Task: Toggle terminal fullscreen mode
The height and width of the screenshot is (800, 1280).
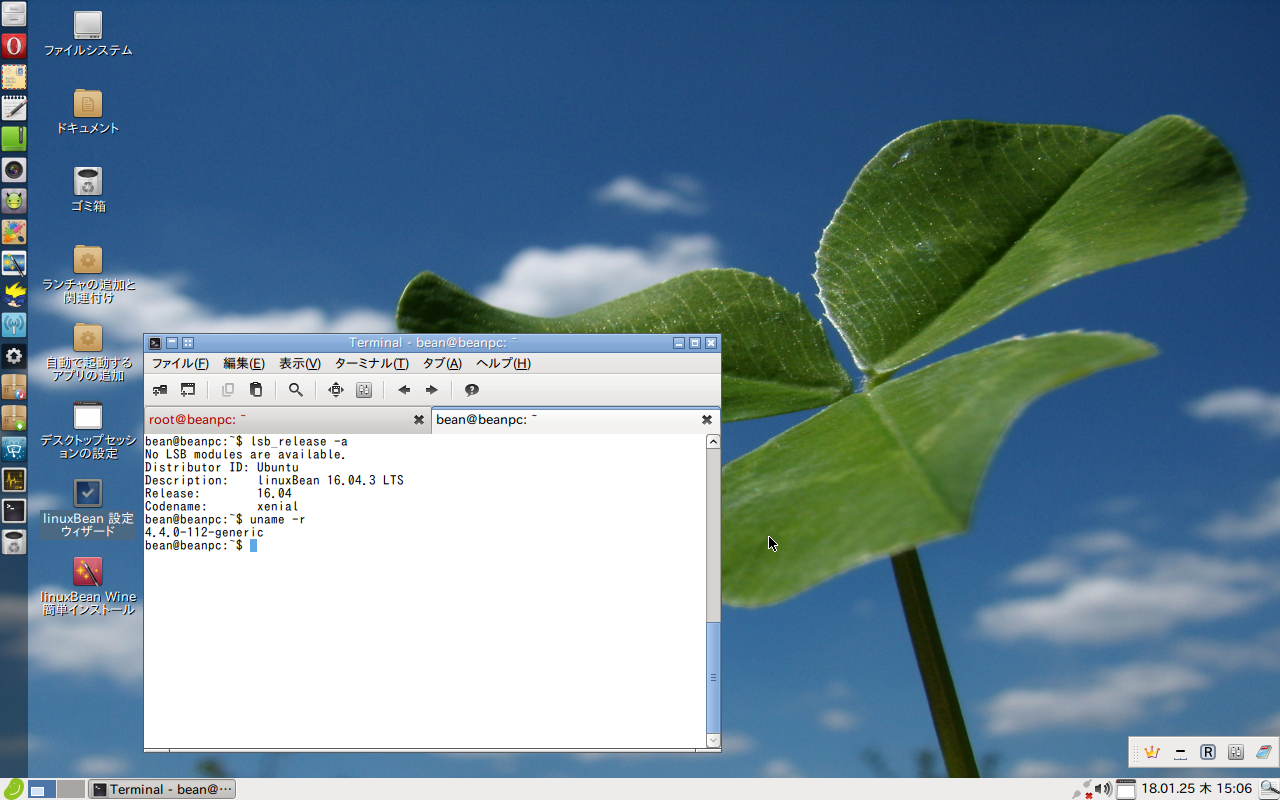Action: pyautogui.click(x=335, y=390)
